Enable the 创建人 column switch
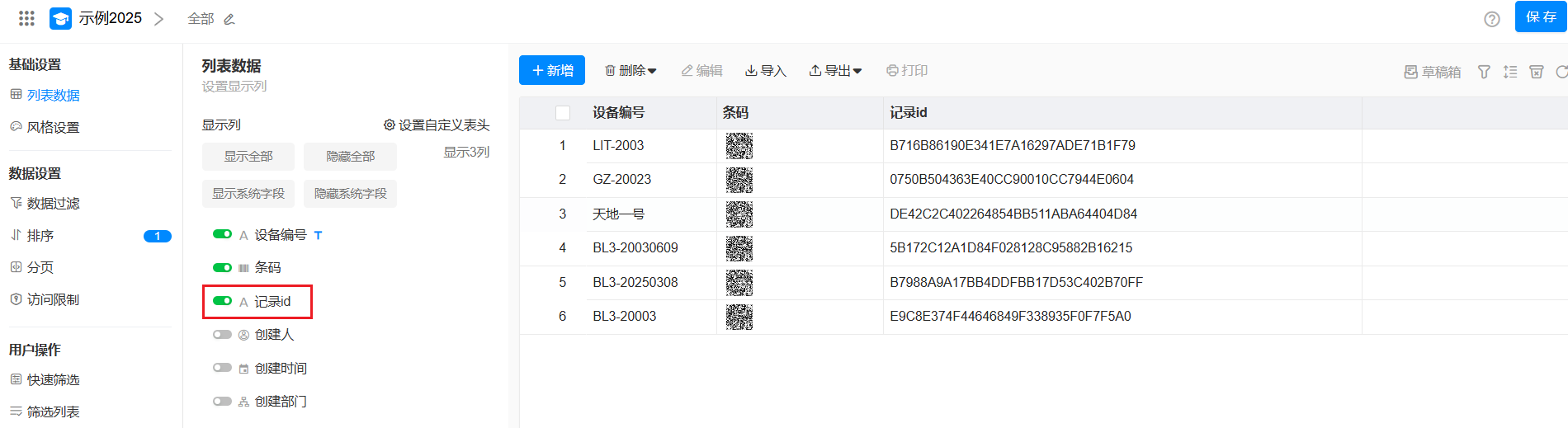Viewport: 1568px width, 428px height. 222,335
